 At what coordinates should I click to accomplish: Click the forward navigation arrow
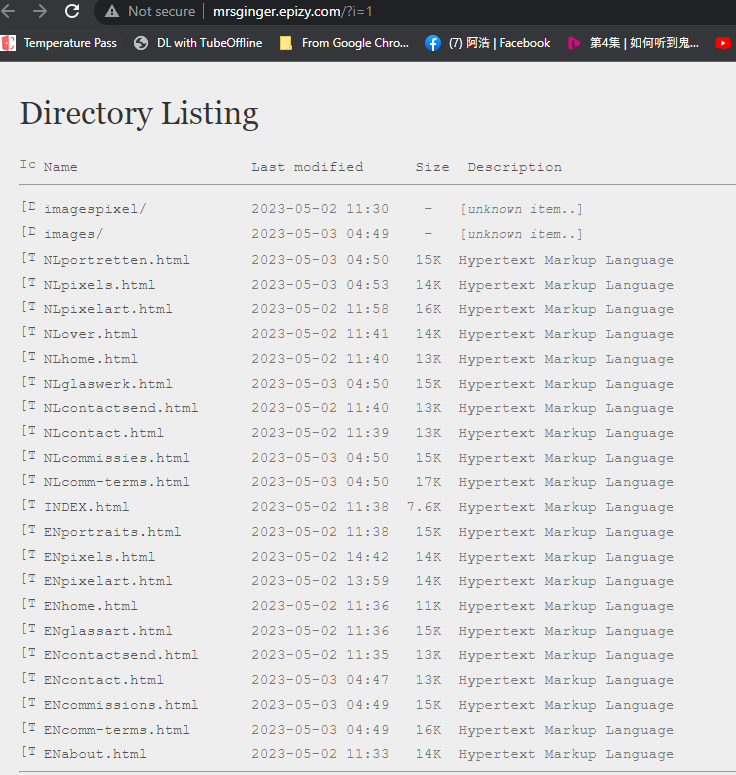[40, 11]
